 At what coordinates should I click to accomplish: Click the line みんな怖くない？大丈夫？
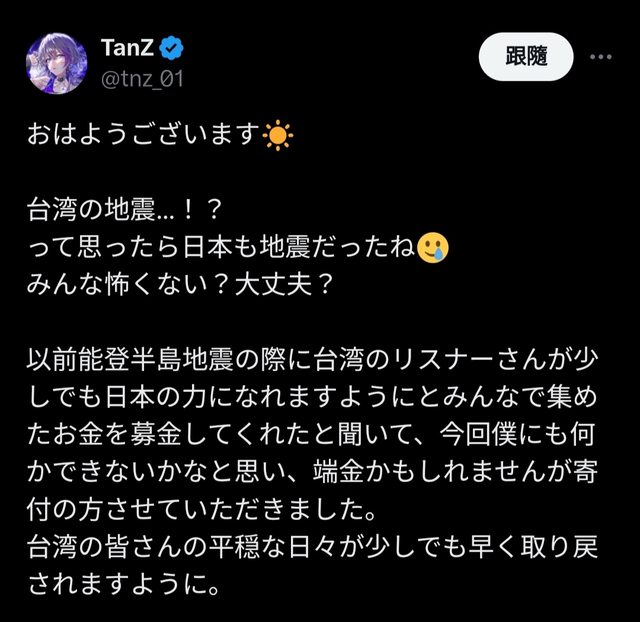coord(180,285)
